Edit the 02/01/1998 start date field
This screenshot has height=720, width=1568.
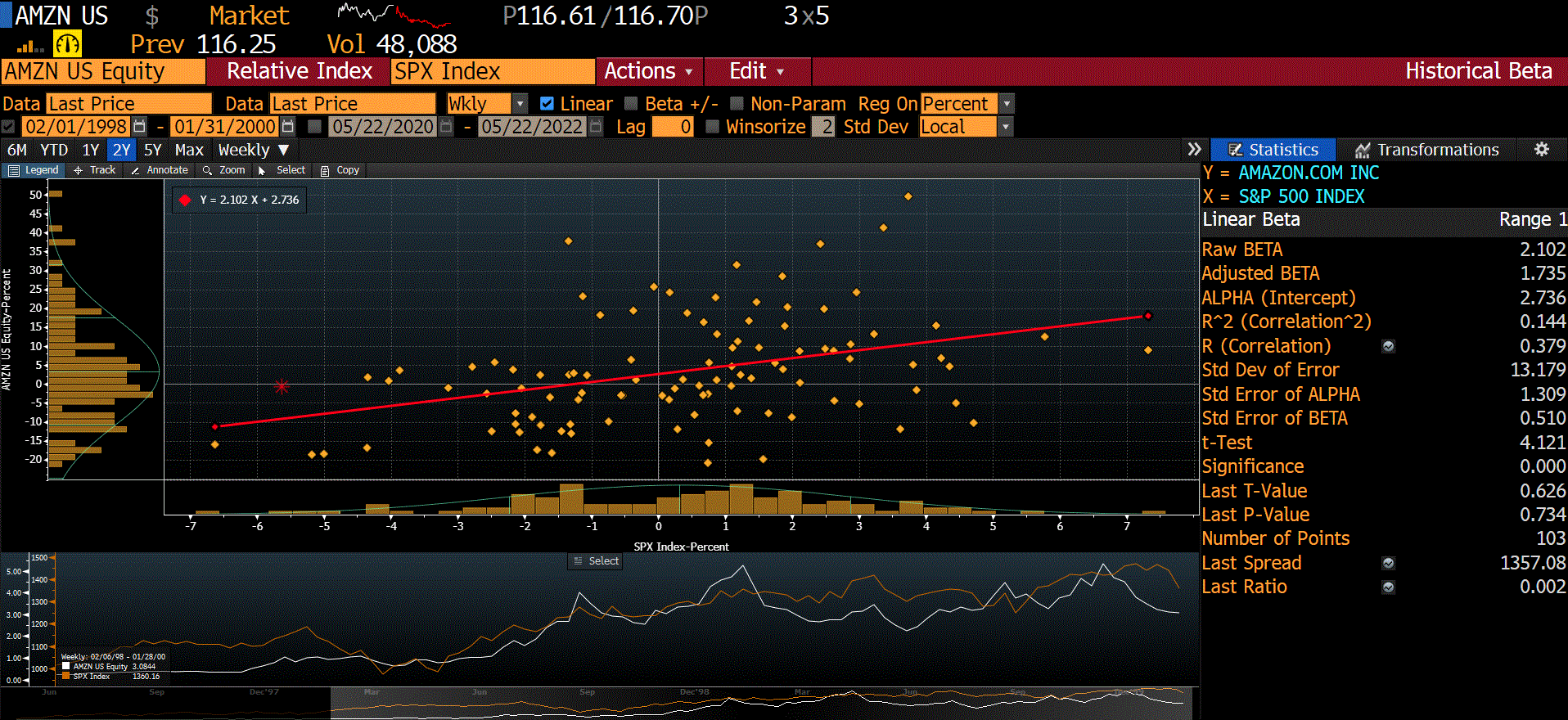(75, 127)
